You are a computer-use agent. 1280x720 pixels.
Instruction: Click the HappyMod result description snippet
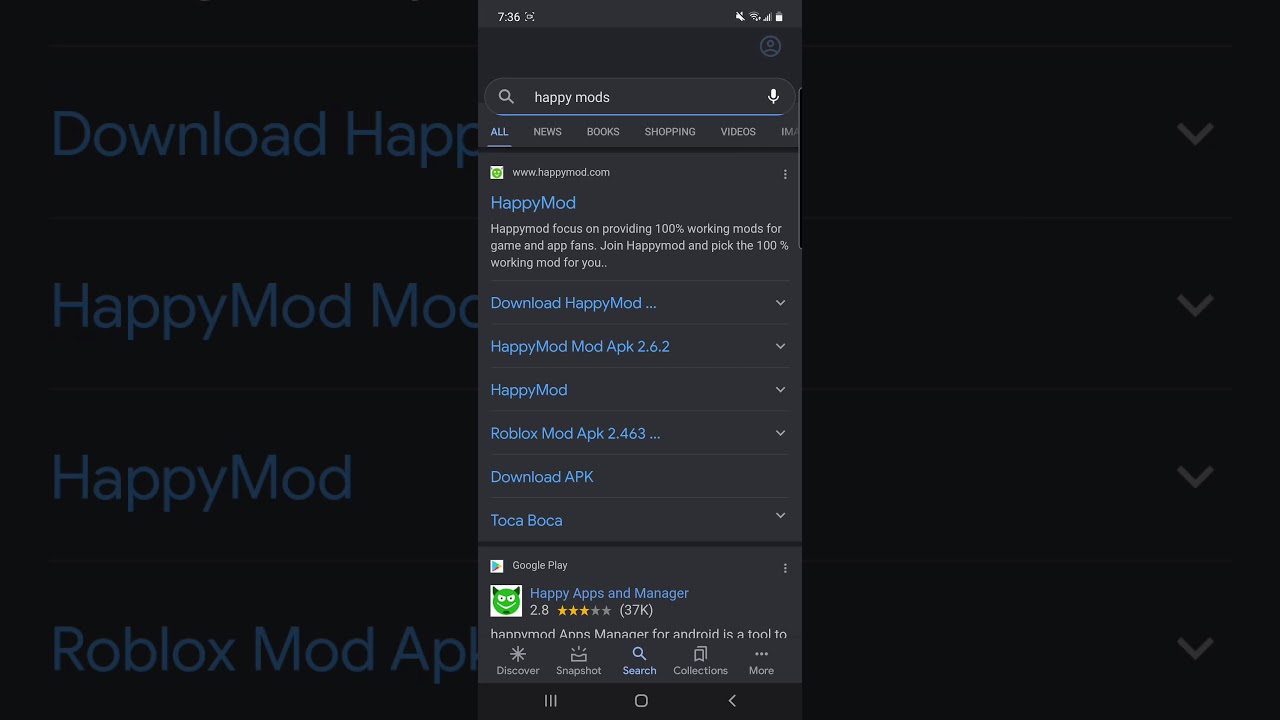coord(639,246)
